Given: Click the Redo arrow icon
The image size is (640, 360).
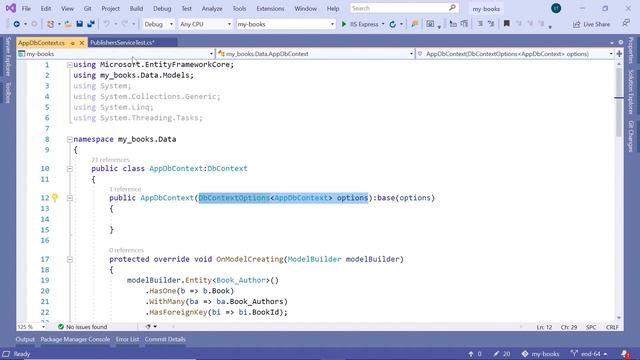Looking at the screenshot, I should pos(125,24).
